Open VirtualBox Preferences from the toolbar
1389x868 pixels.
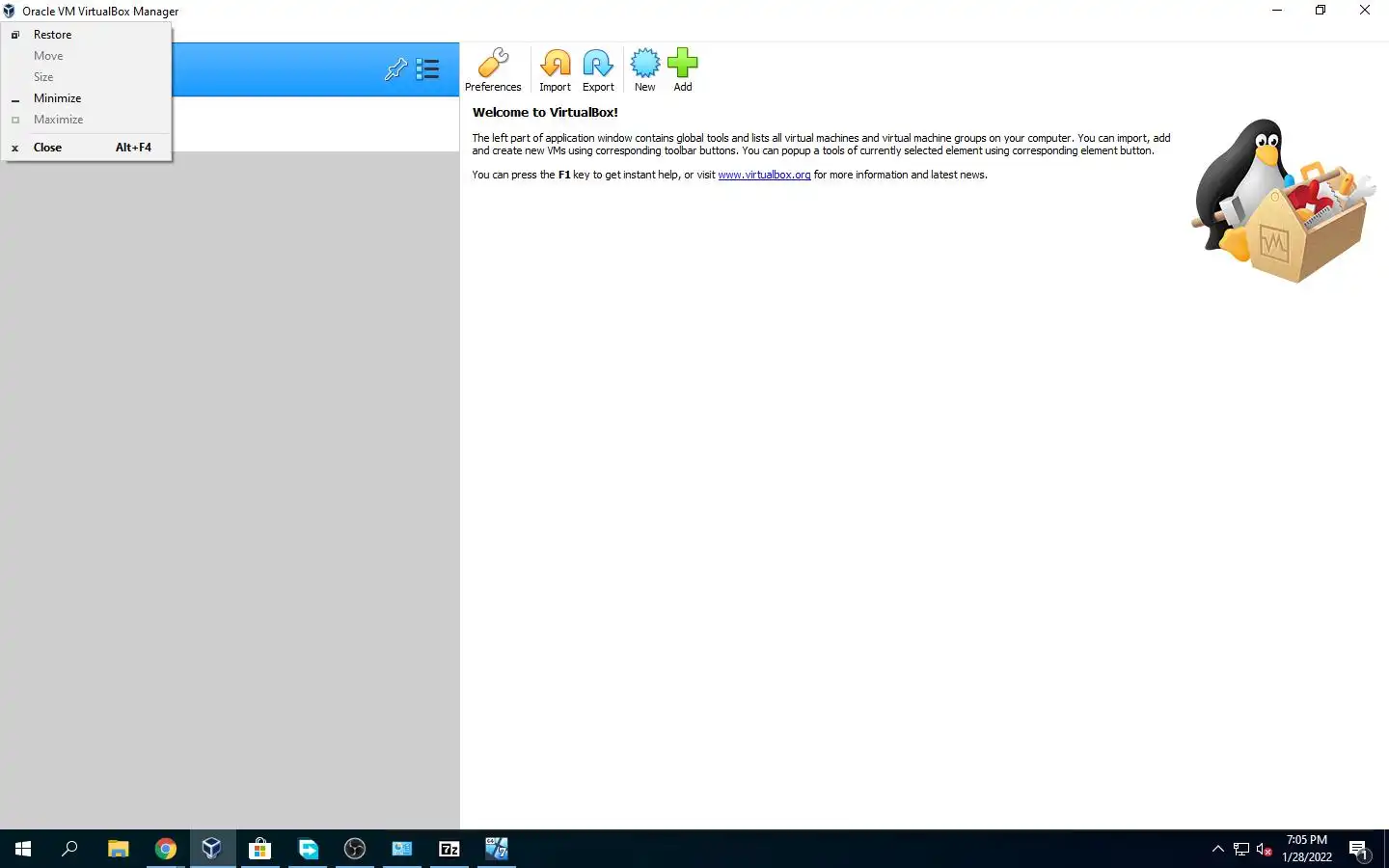[x=493, y=69]
